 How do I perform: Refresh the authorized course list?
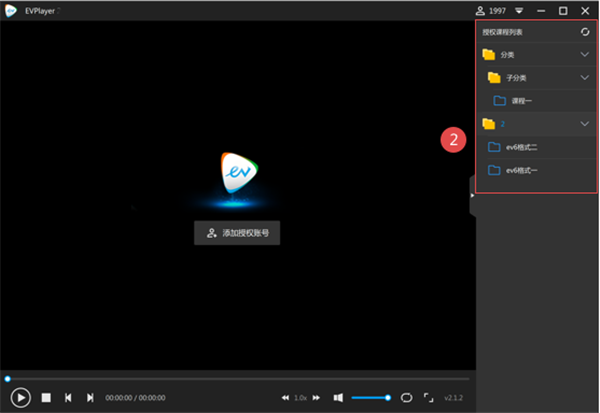[585, 32]
